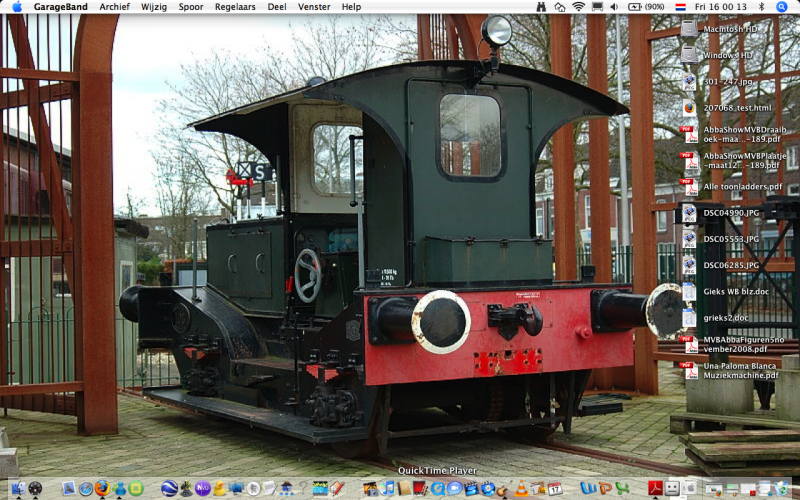Select the AbbaShowMVBPlaatje PDF file
The height and width of the screenshot is (500, 800).
coord(689,160)
